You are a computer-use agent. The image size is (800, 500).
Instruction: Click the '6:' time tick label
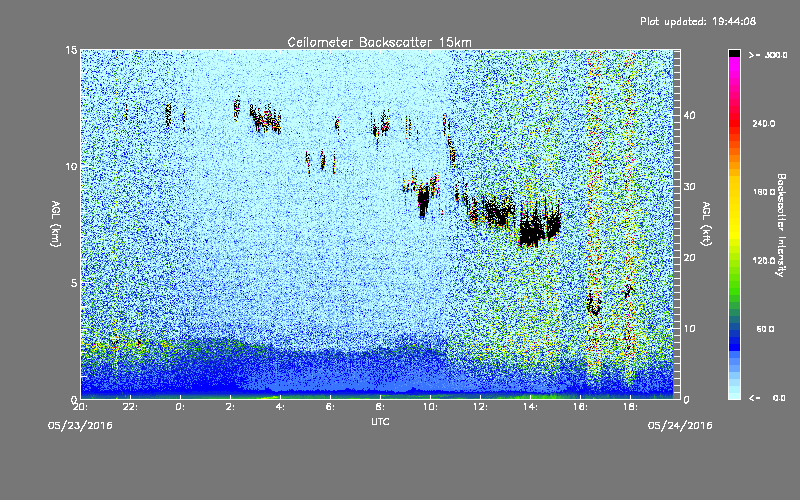click(330, 407)
